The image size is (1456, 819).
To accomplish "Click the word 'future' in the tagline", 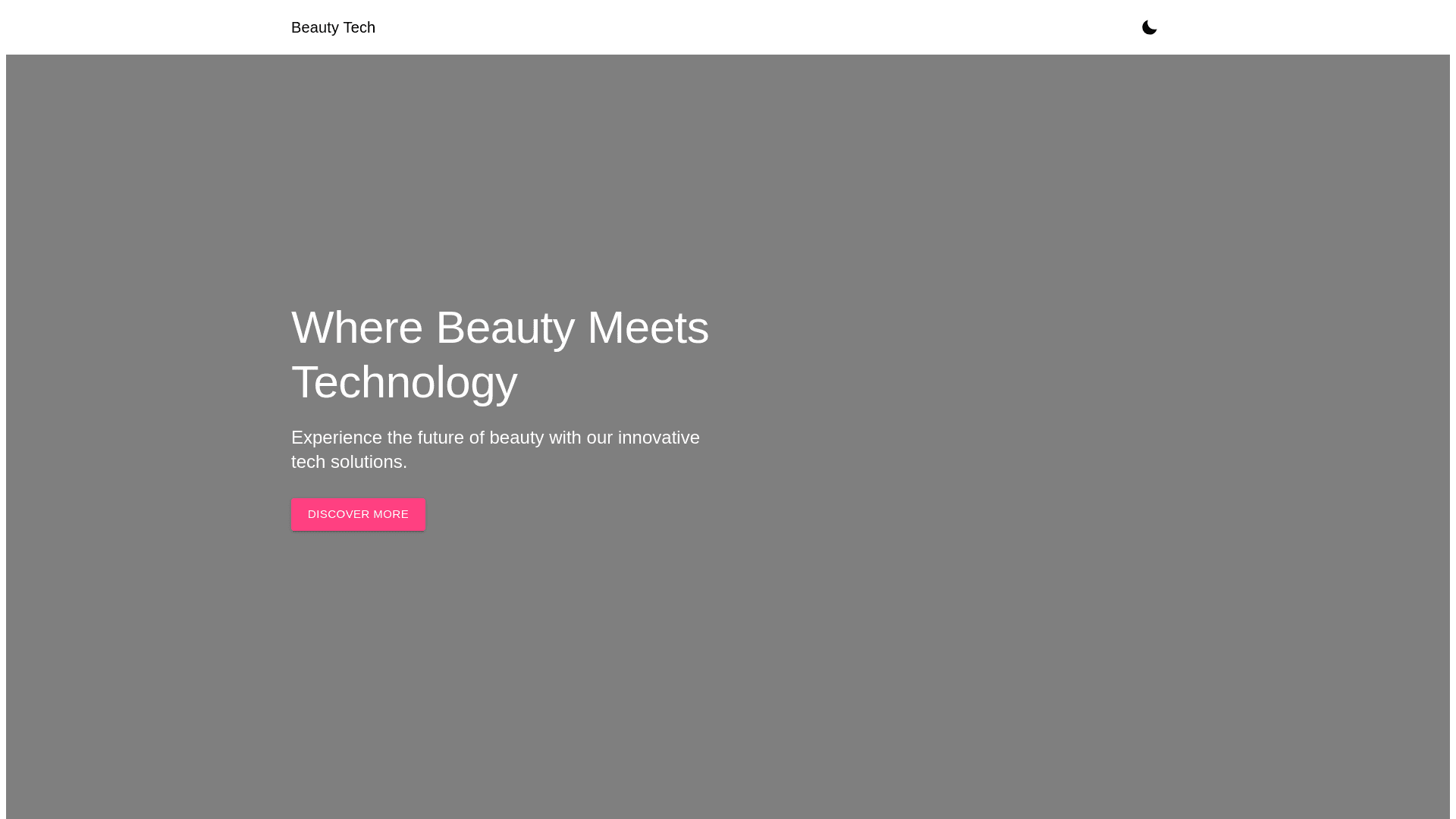I will (x=441, y=438).
